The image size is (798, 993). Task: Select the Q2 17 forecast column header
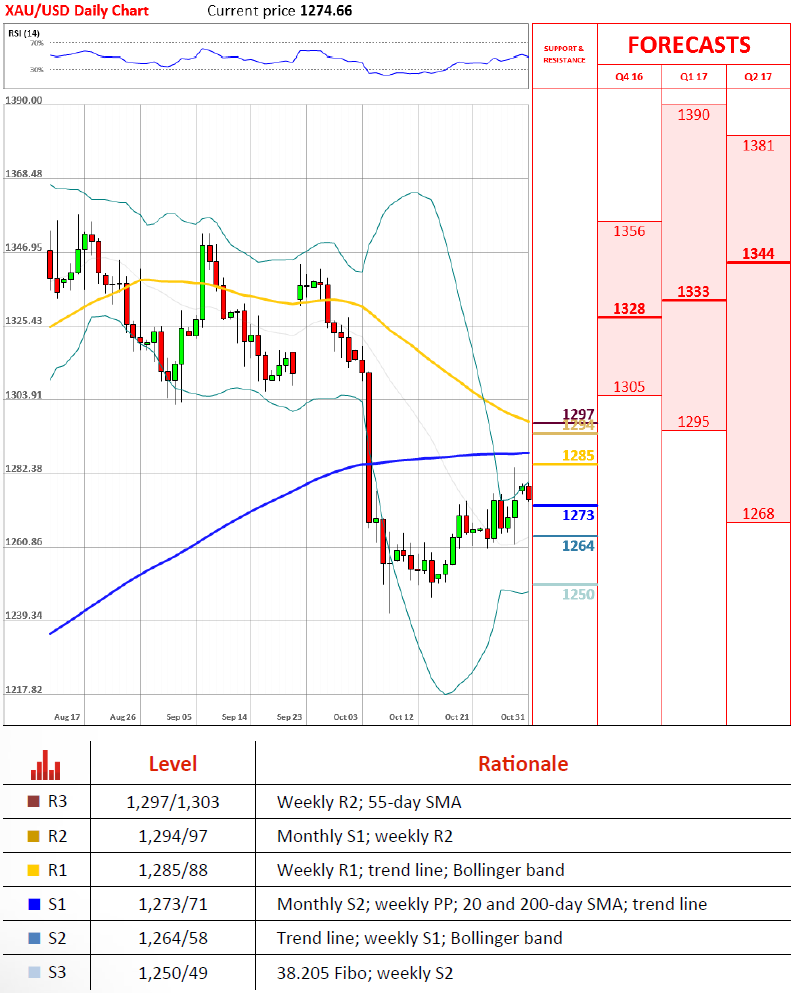point(758,77)
